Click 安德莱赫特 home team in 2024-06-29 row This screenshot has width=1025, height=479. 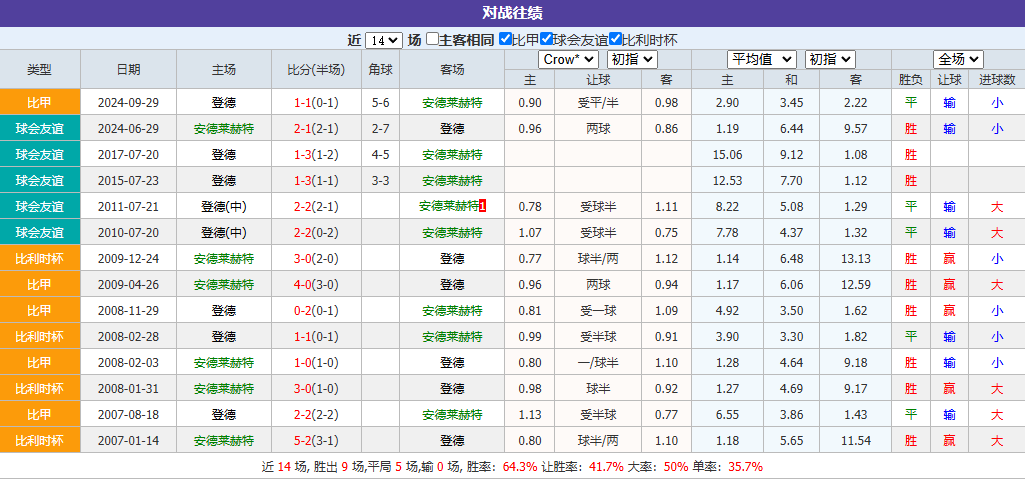coord(224,129)
